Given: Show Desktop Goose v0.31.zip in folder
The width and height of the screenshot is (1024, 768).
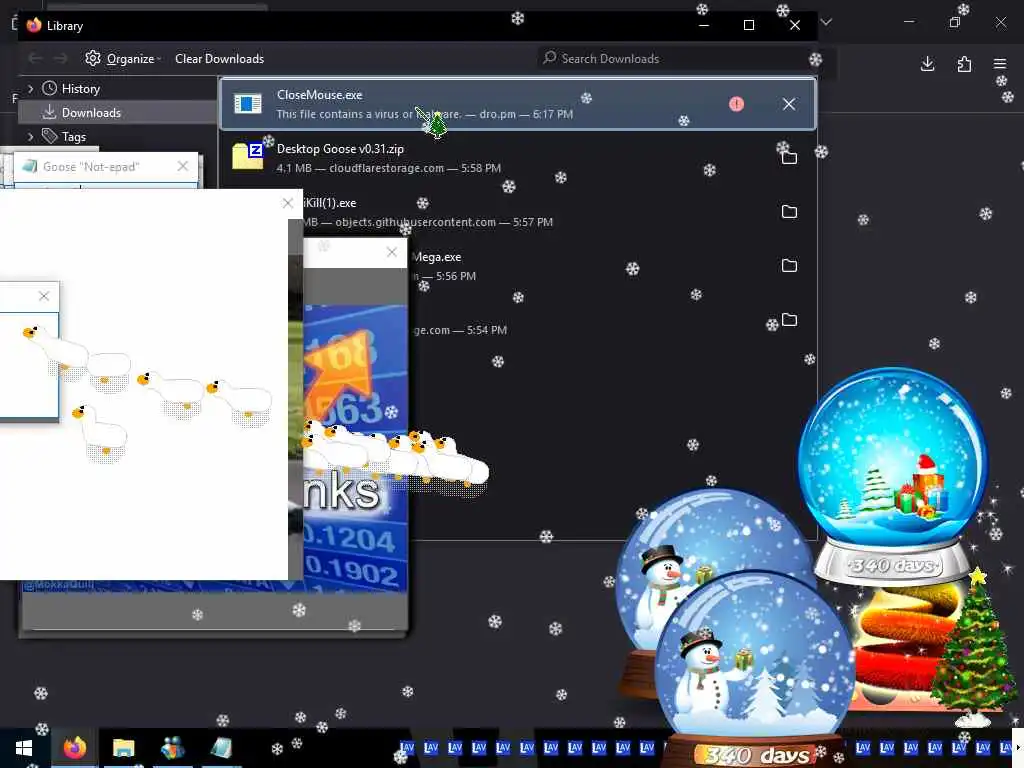Looking at the screenshot, I should [x=790, y=157].
